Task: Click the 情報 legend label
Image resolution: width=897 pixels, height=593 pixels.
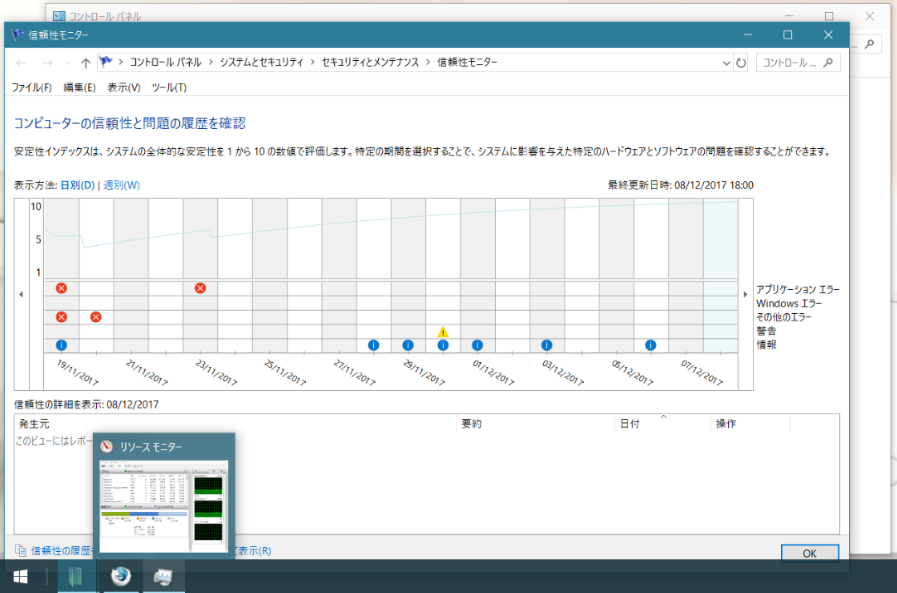Action: click(767, 344)
